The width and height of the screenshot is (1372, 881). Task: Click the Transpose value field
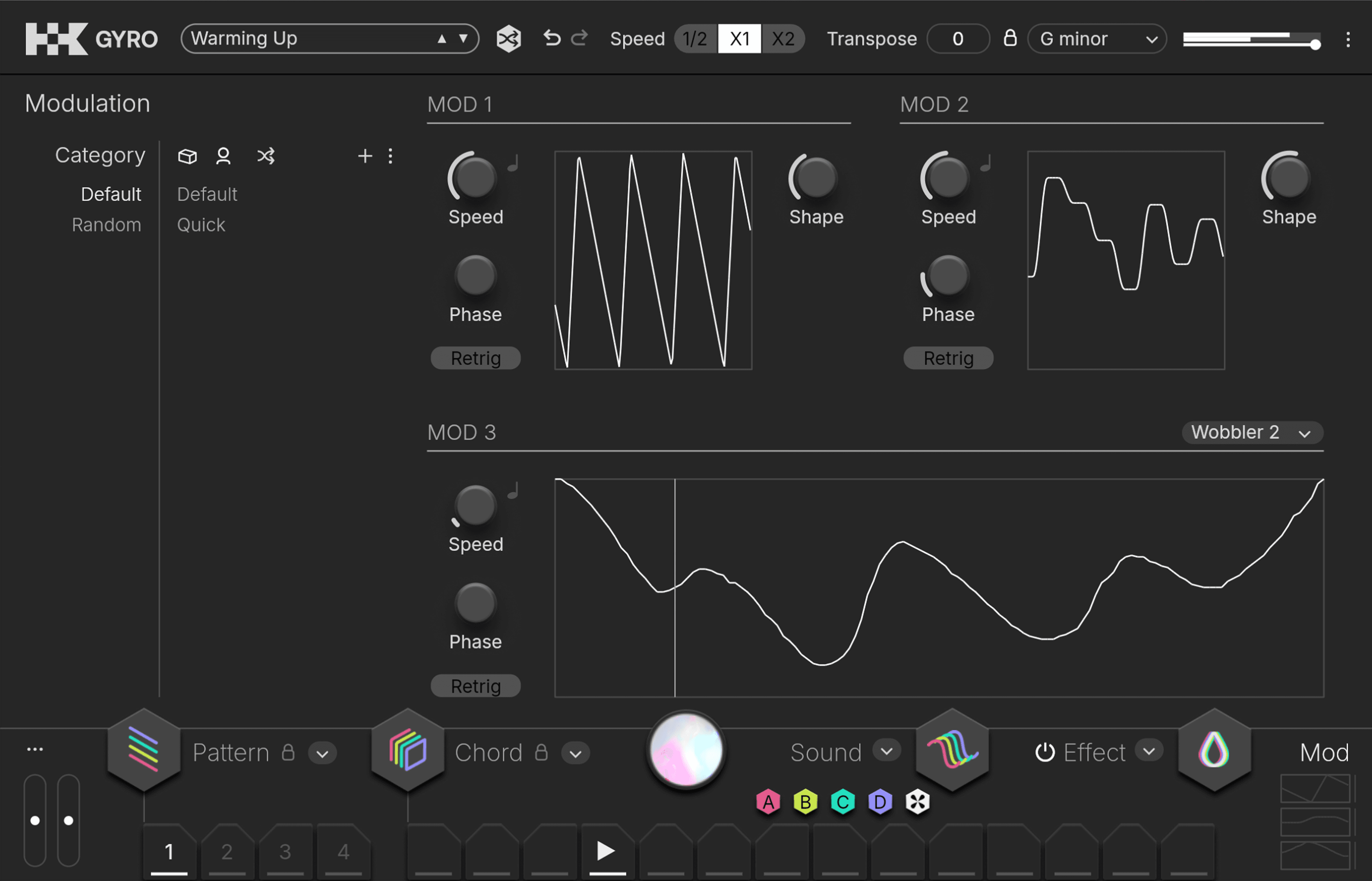point(958,39)
